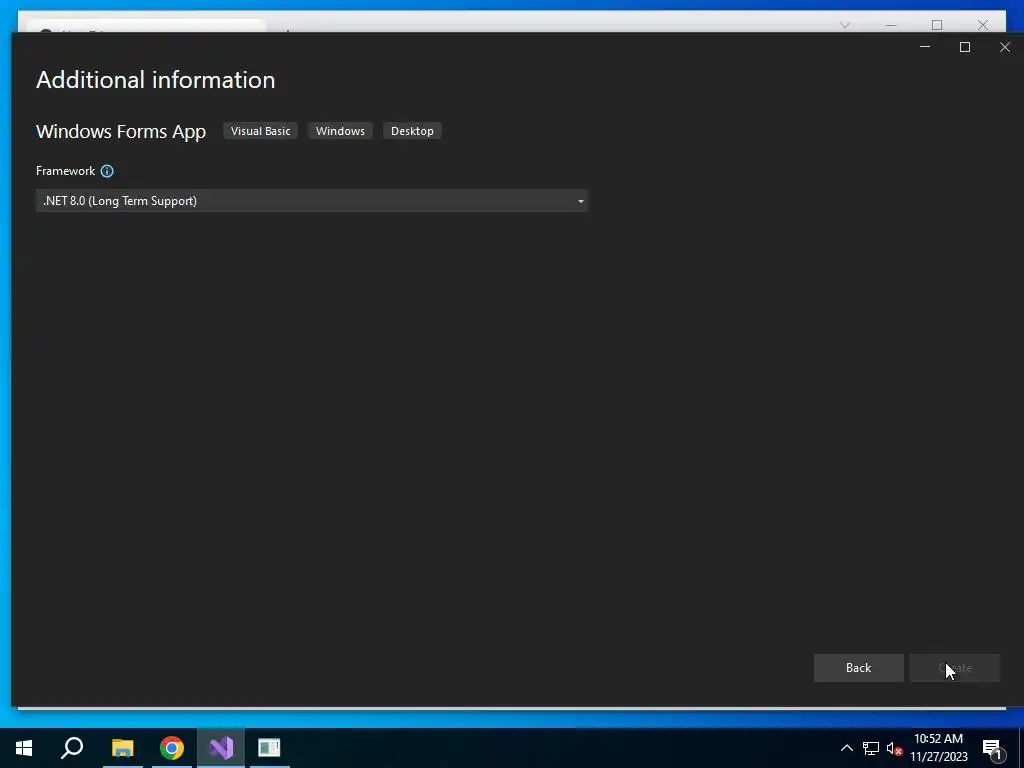Open the Windows Start menu

24,748
